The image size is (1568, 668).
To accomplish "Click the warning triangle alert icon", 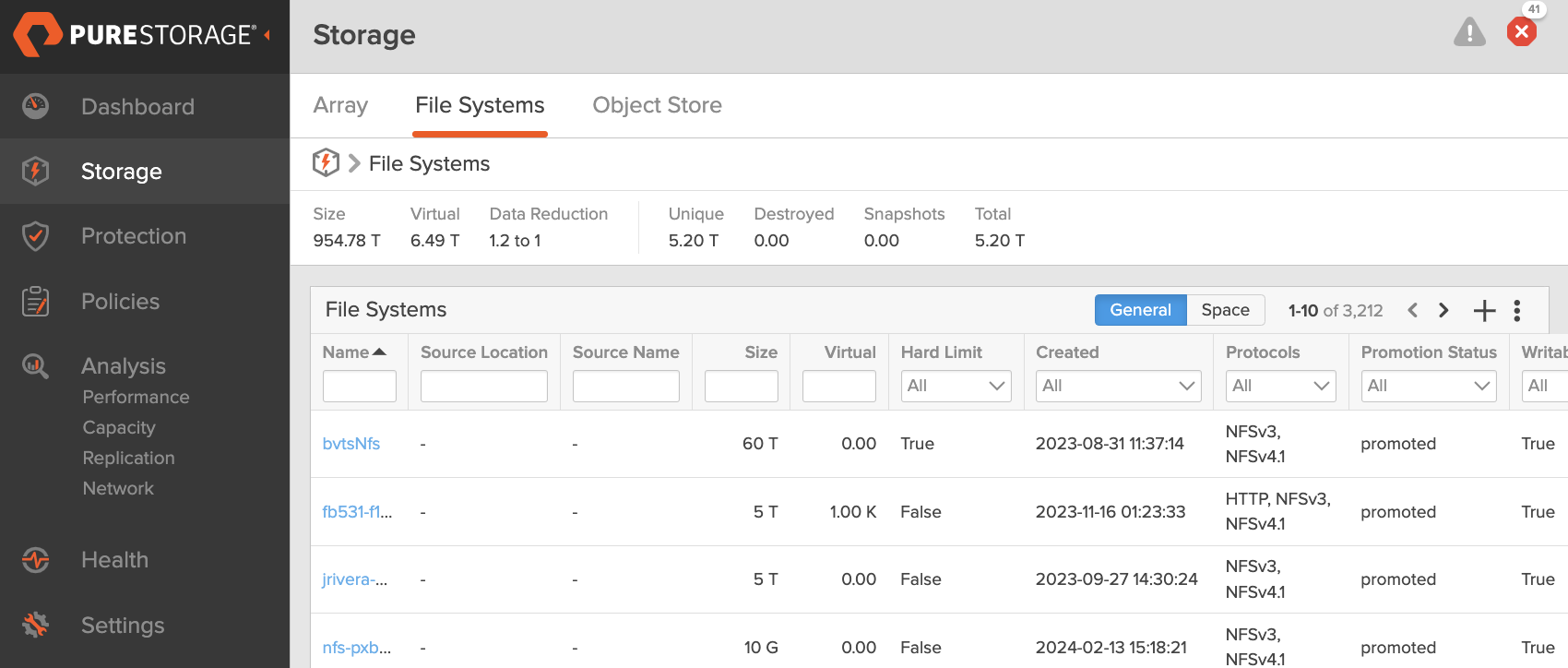I will click(x=1469, y=32).
